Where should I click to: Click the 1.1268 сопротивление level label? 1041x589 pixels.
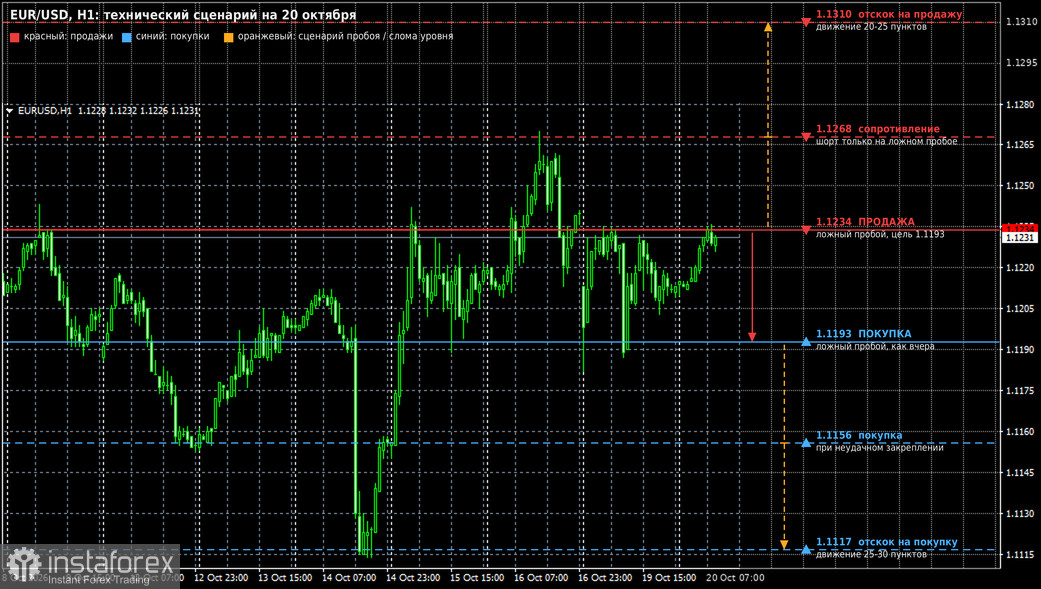pos(878,129)
